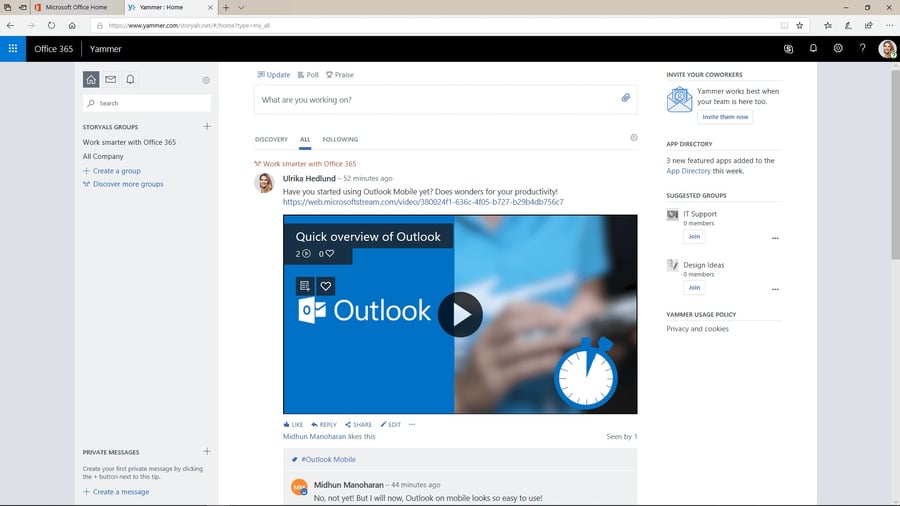
Task: Edit Ulrika Hedlund's post
Action: tap(391, 425)
